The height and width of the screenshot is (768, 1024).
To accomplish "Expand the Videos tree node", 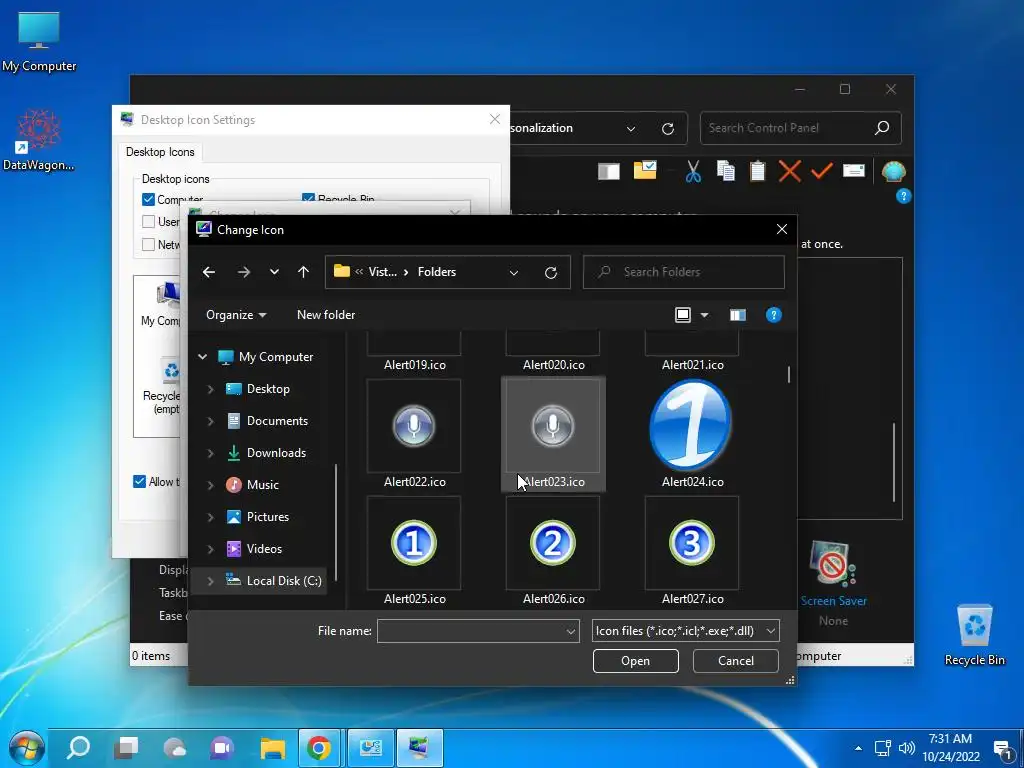I will (x=210, y=549).
